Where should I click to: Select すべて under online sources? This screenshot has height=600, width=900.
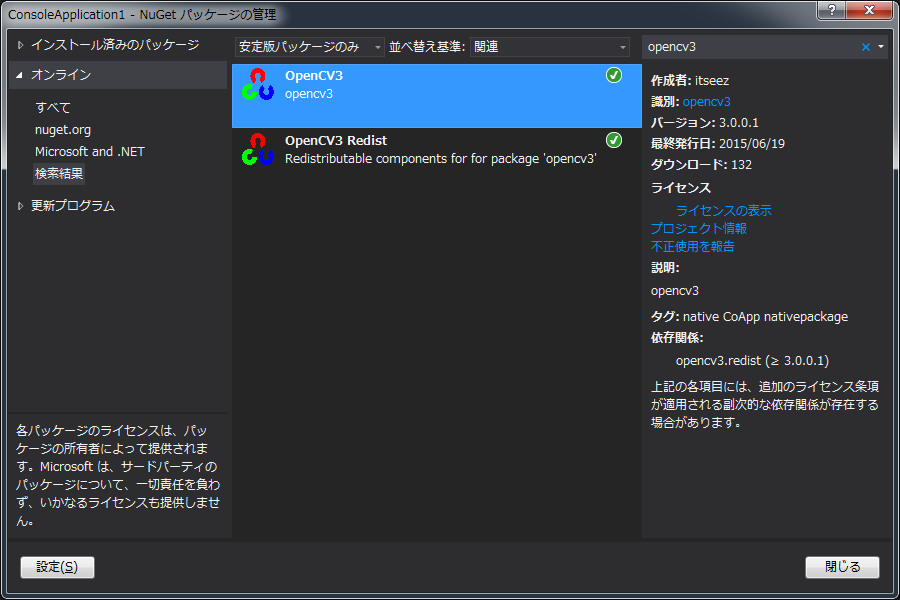[x=53, y=107]
